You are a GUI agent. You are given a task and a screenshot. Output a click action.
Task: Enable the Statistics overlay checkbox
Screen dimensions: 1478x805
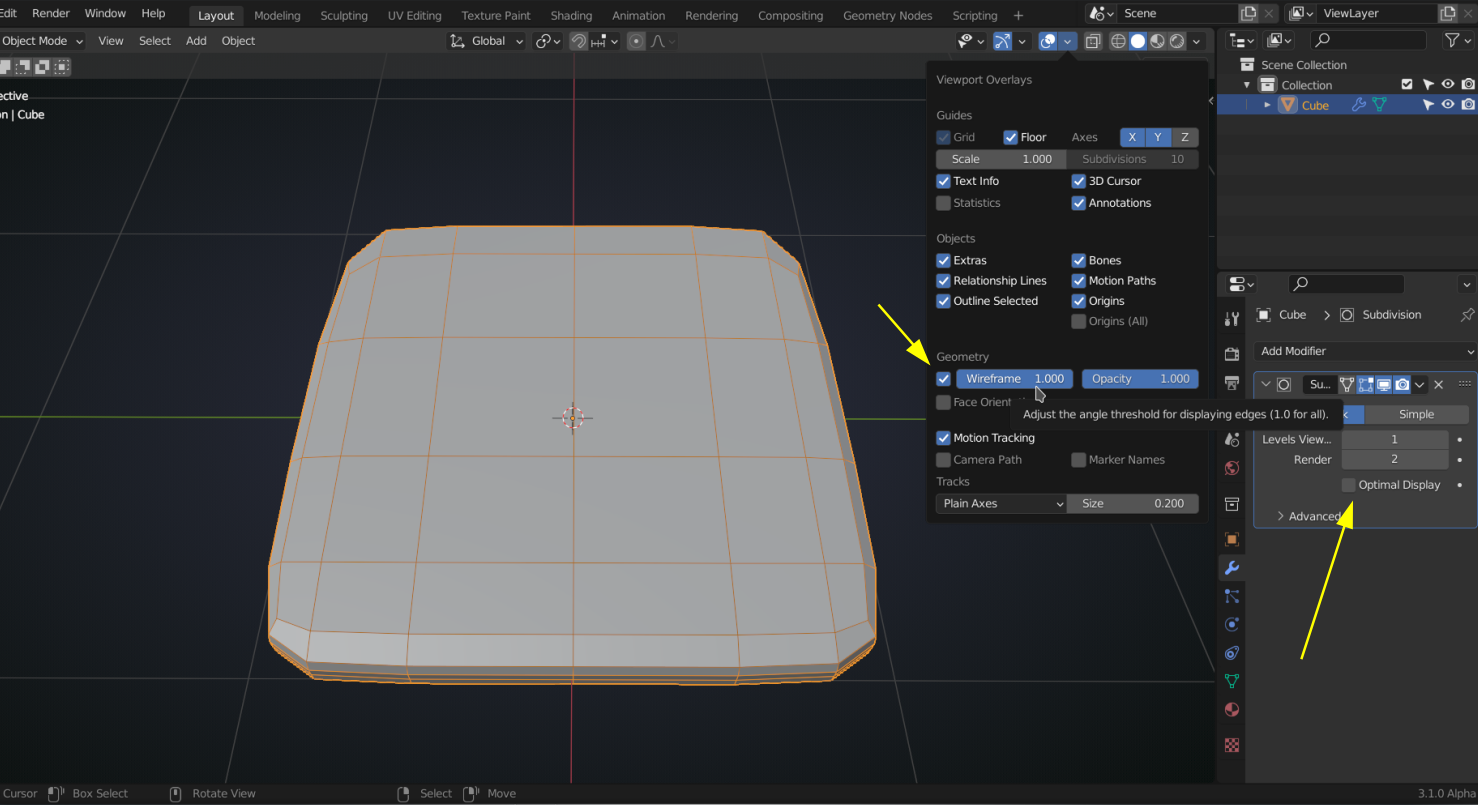pos(943,203)
